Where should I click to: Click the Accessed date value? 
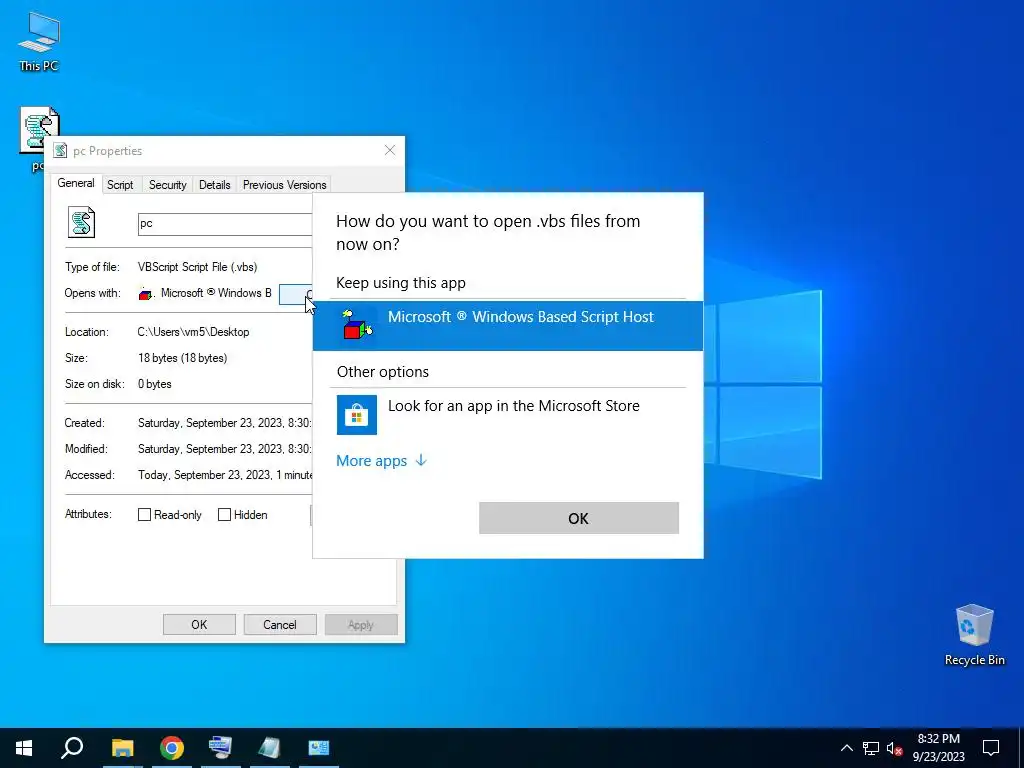(225, 475)
